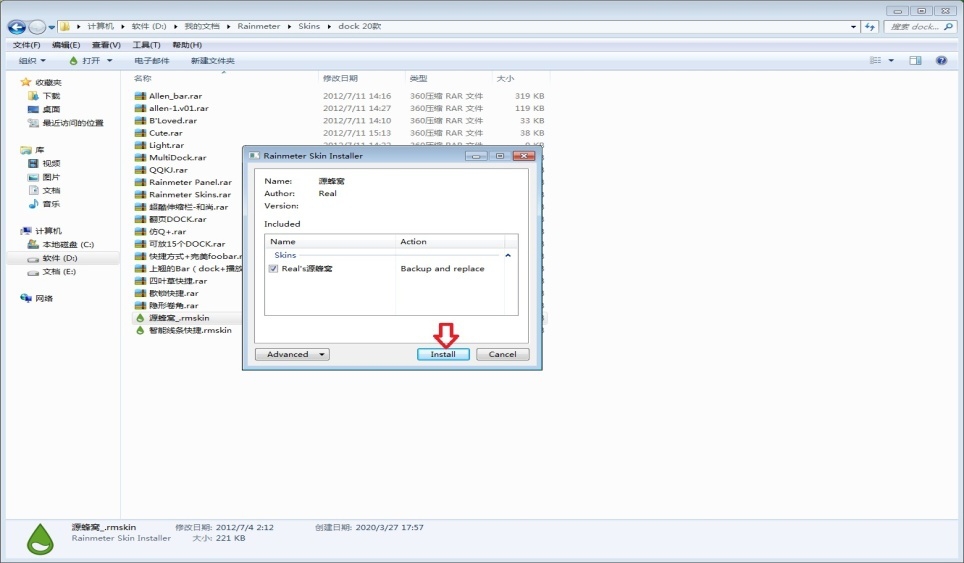Select the 仿Q+.rar file
964x563 pixels.
pos(167,232)
